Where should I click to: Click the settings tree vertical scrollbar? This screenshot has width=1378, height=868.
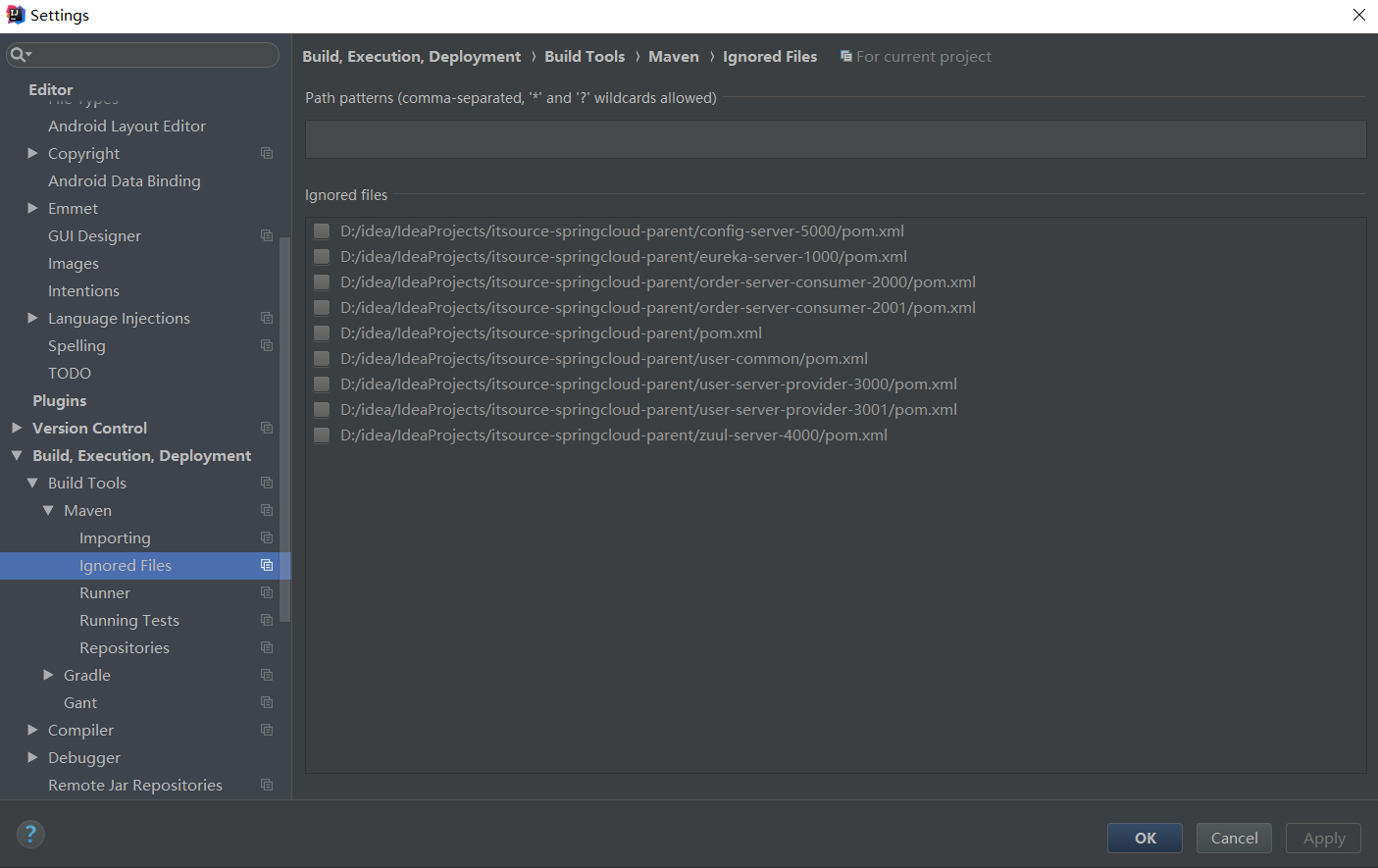tap(285, 430)
